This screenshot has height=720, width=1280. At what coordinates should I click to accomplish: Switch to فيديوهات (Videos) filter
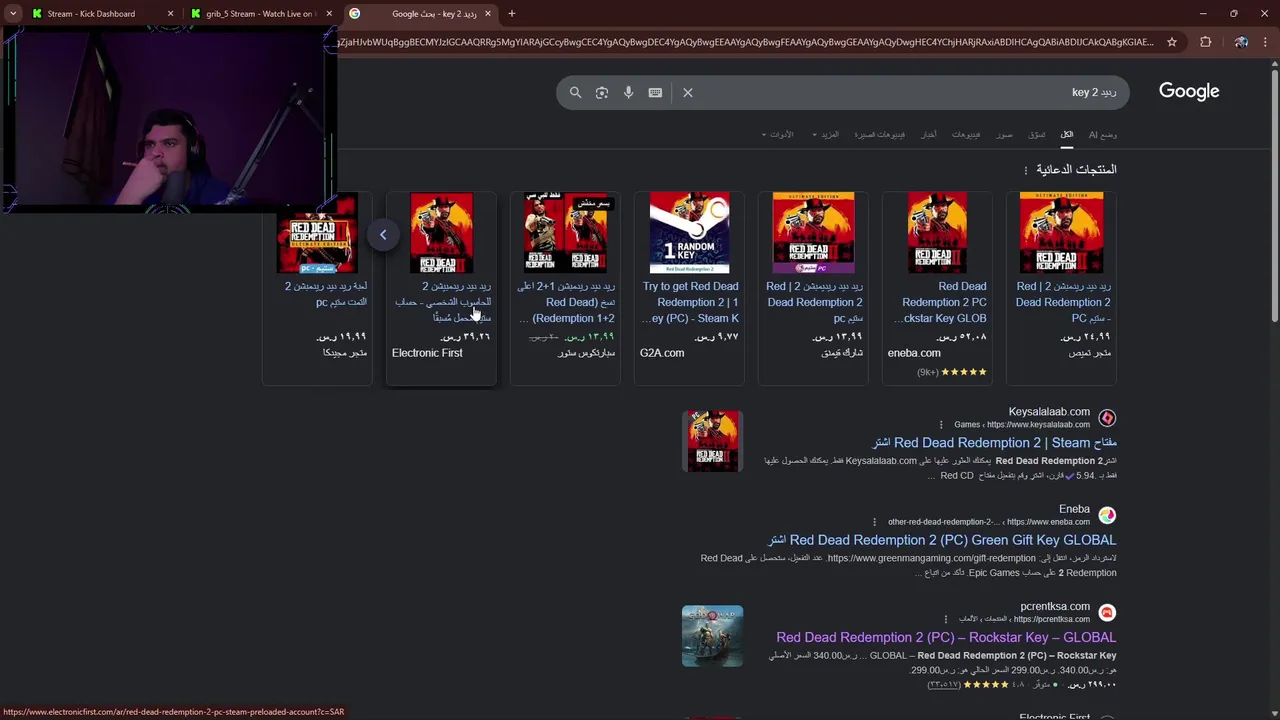pyautogui.click(x=966, y=134)
